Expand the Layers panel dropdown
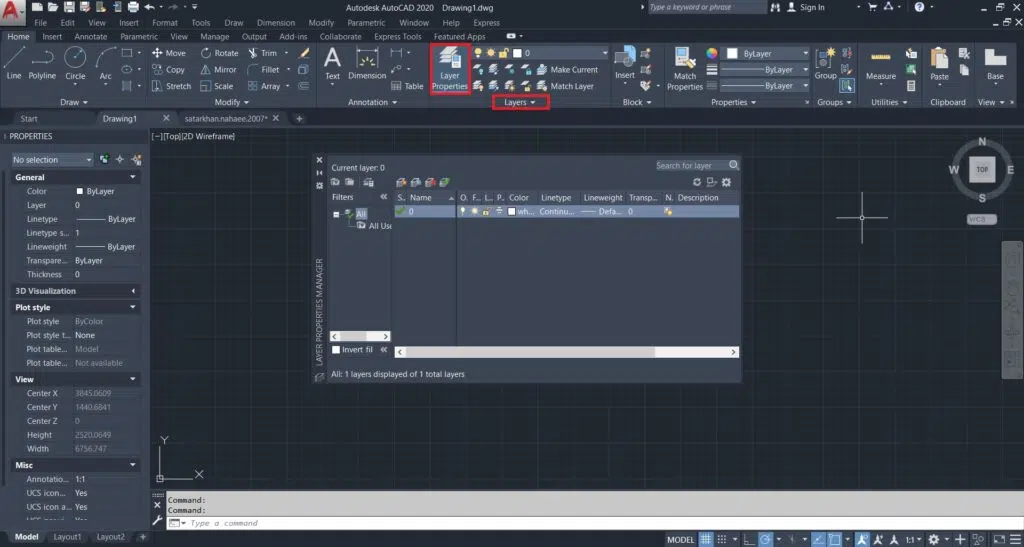The image size is (1024, 547). [521, 102]
